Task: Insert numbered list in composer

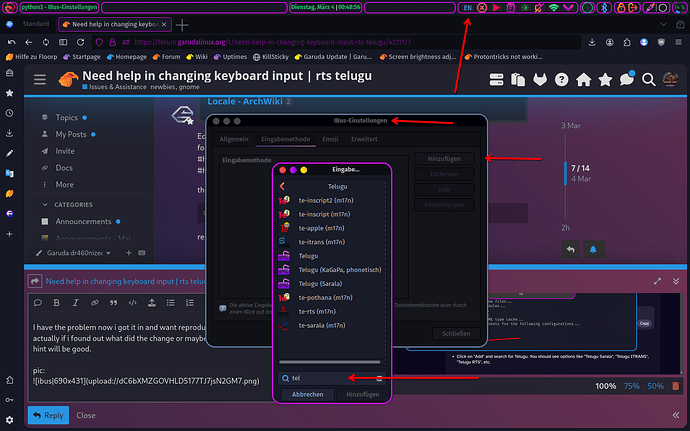Action: point(190,302)
